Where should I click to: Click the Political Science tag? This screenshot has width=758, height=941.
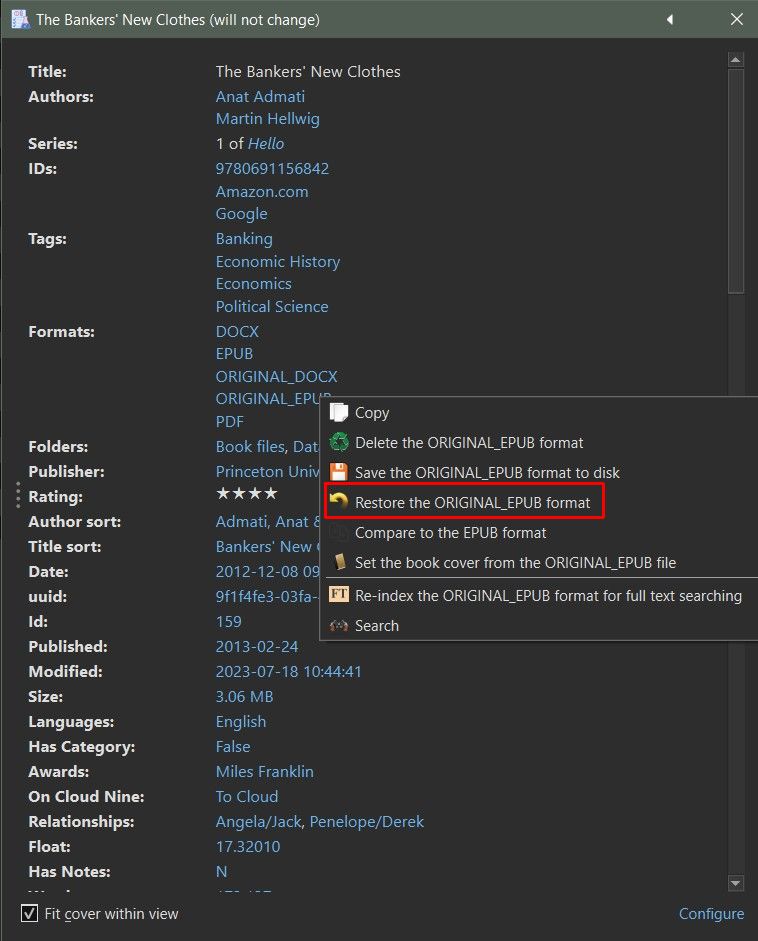[272, 307]
